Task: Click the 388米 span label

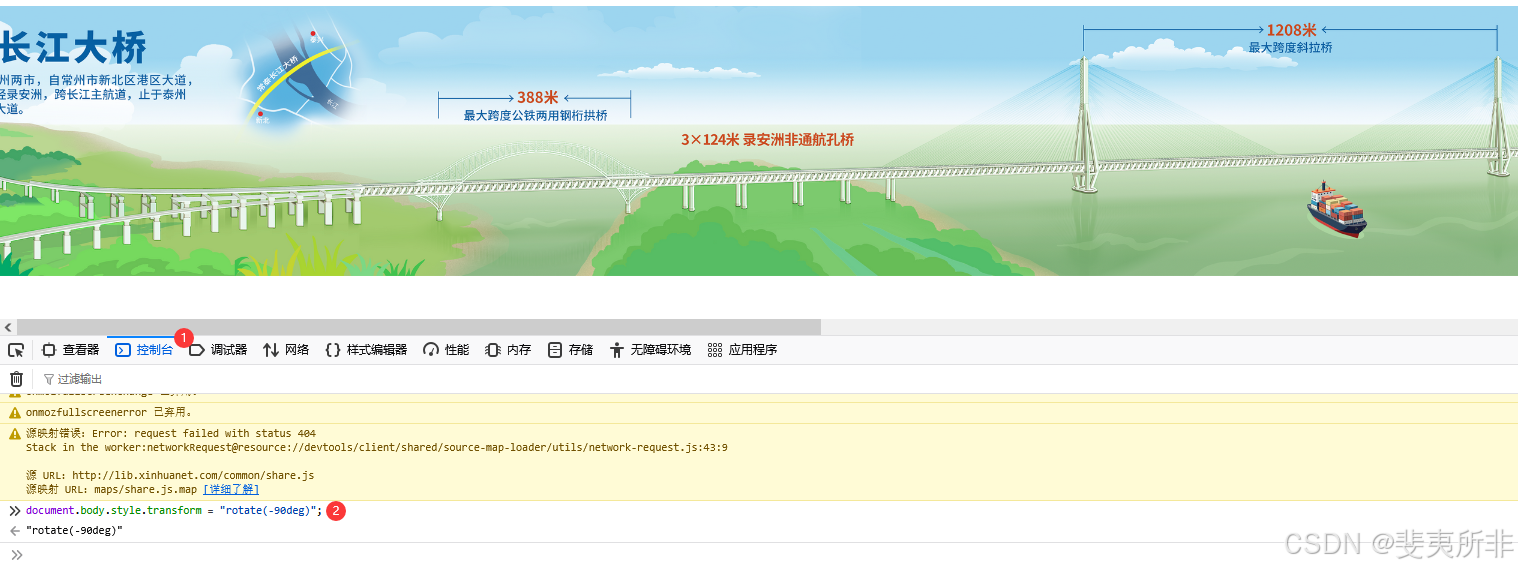Action: coord(537,97)
